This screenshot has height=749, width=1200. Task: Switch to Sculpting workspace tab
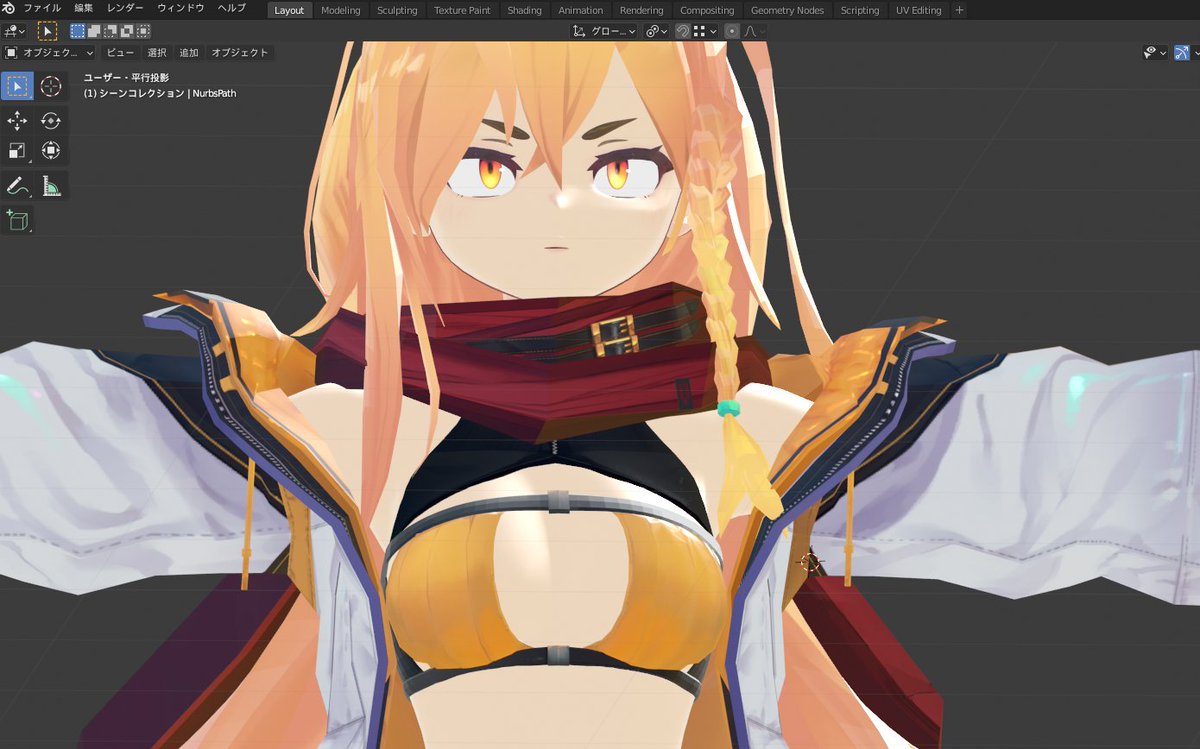[397, 10]
